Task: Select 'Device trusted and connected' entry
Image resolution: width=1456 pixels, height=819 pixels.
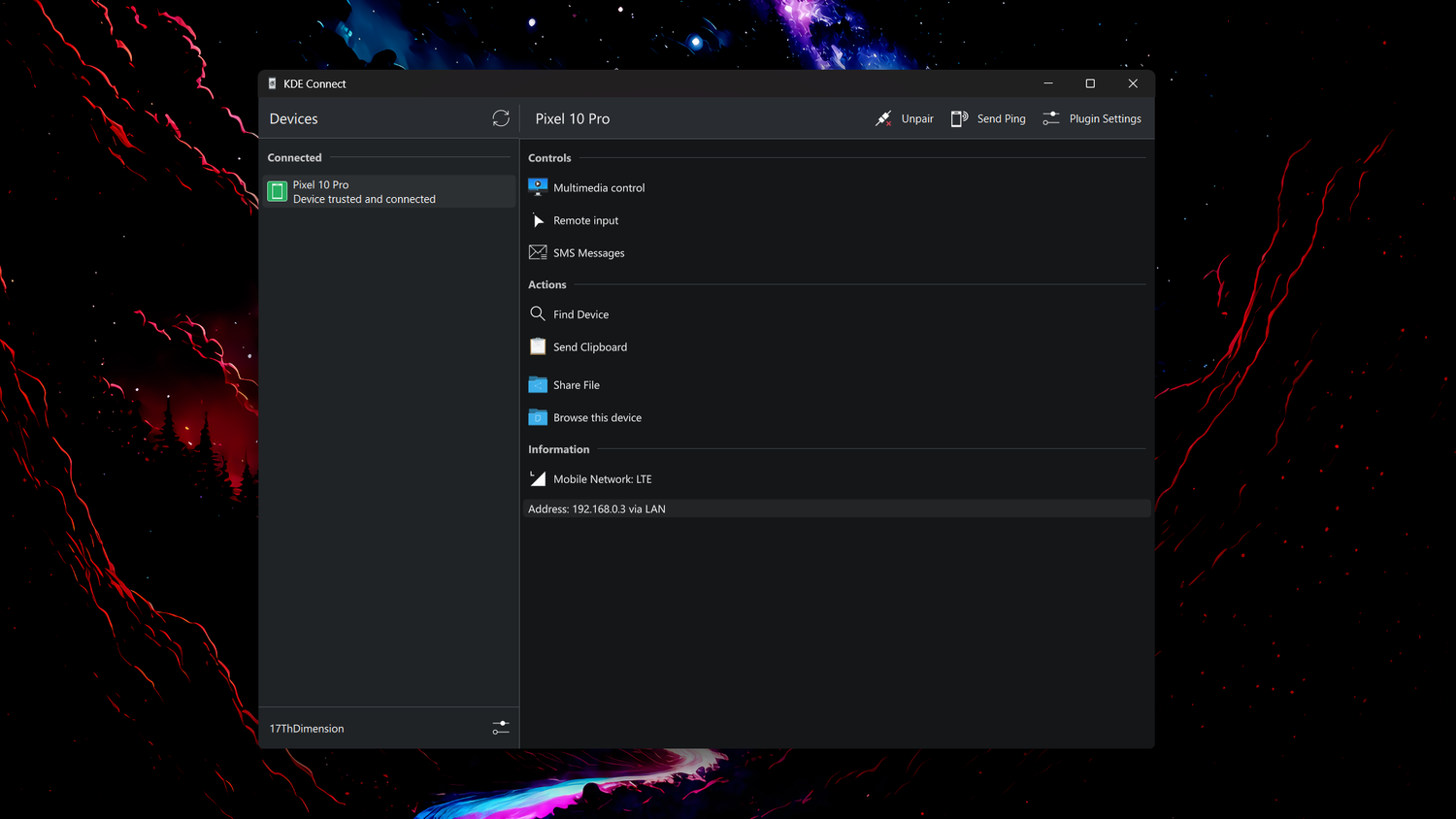Action: click(x=388, y=191)
